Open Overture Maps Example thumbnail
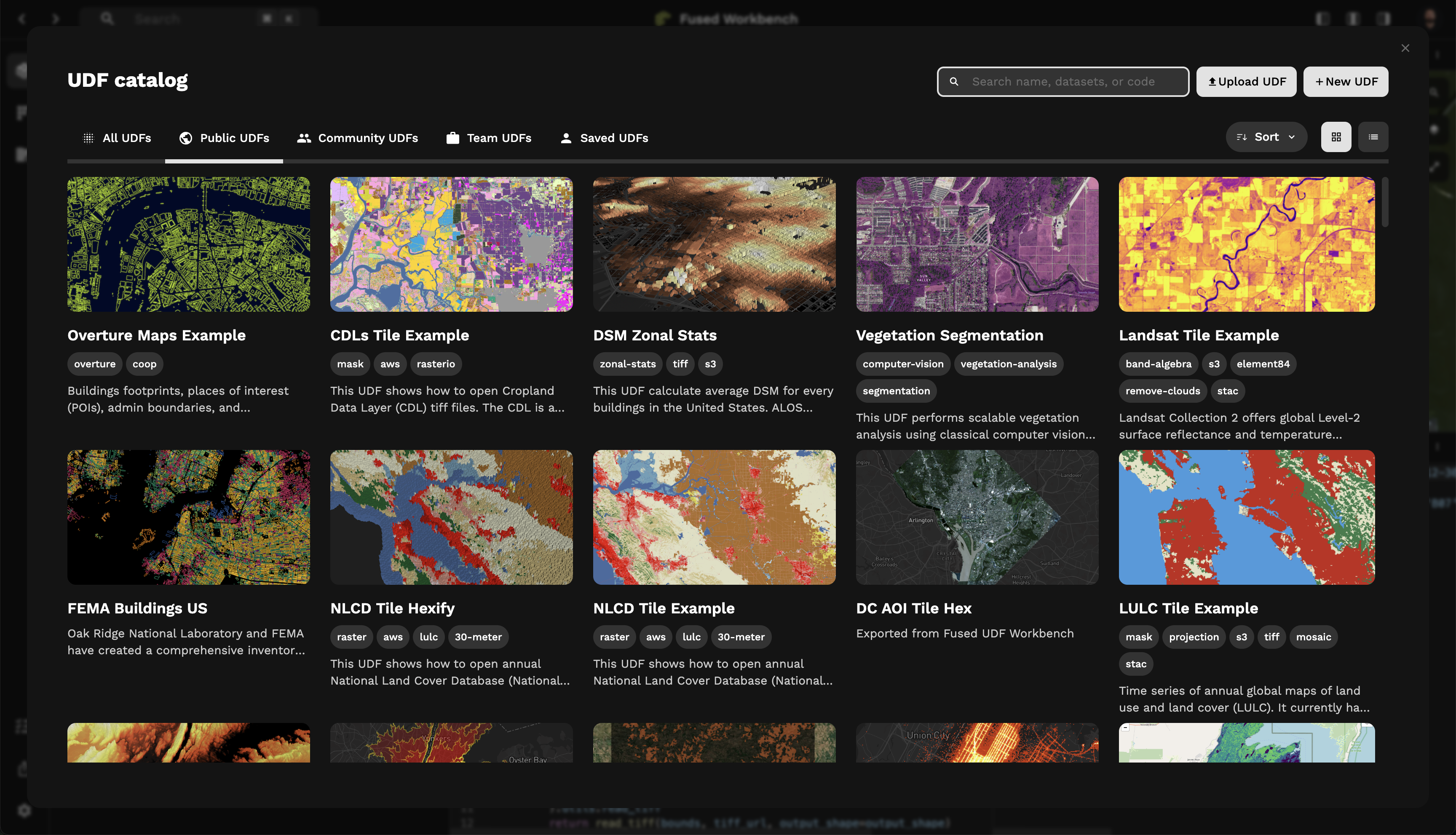This screenshot has width=1456, height=835. coord(189,244)
